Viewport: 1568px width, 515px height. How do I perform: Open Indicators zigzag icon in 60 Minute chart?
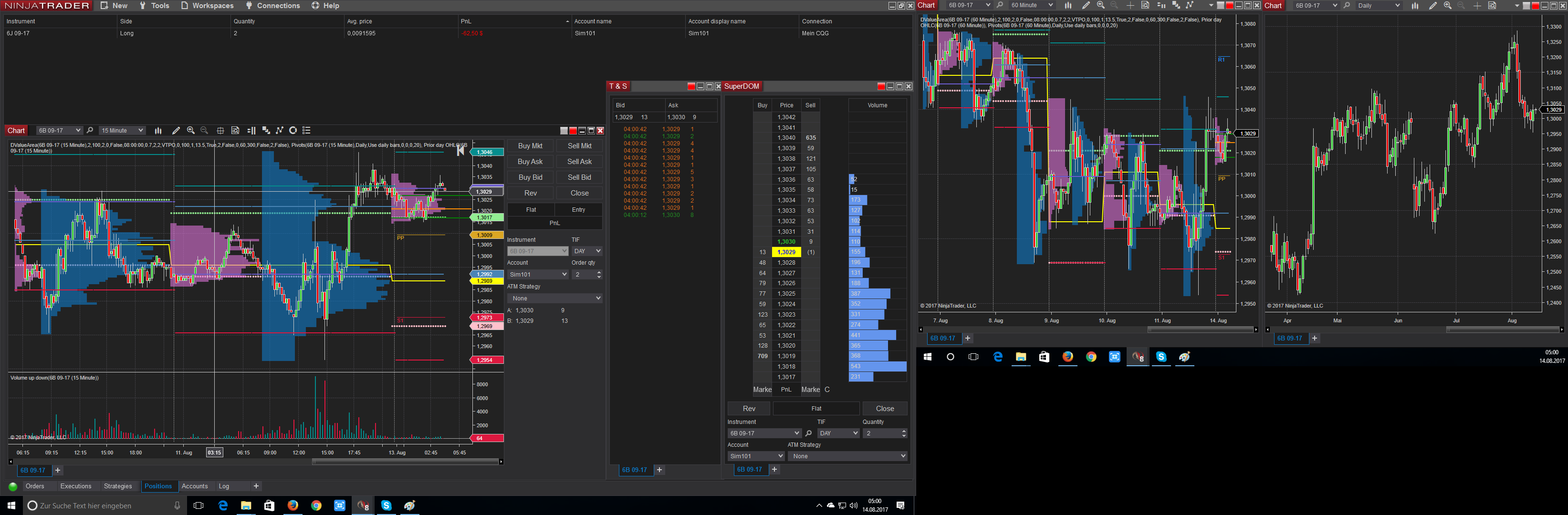coord(1190,5)
